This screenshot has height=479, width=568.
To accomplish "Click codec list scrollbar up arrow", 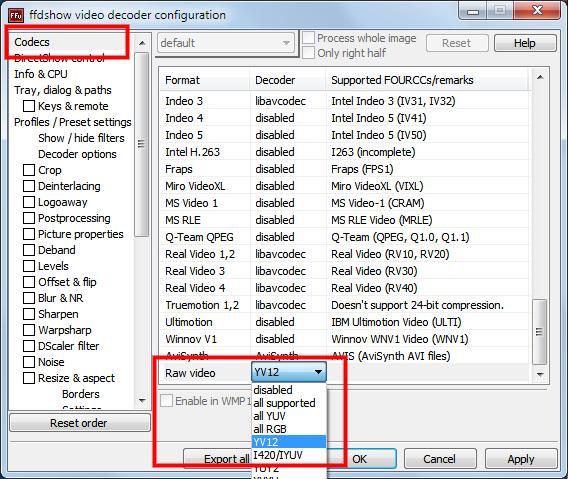I will pos(540,77).
